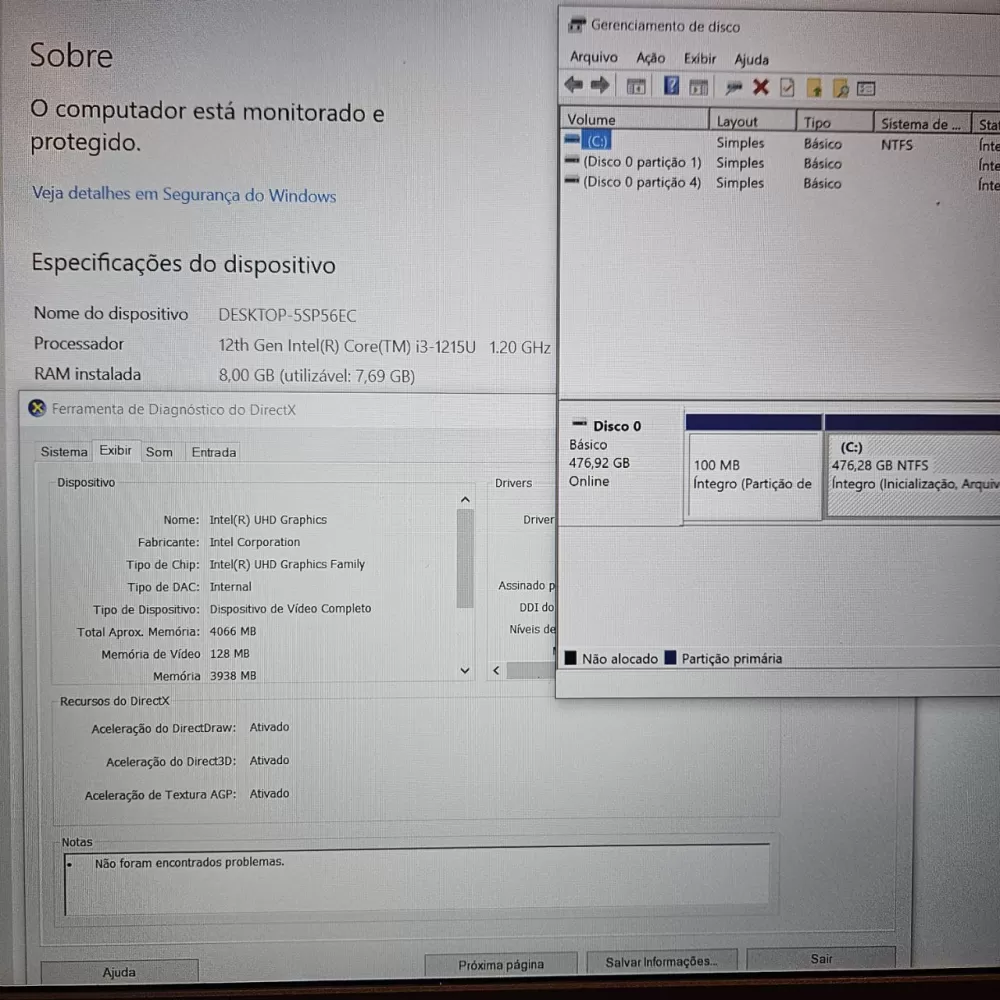The width and height of the screenshot is (1000, 1000).
Task: Click the settings list toolbar icon
Action: (x=865, y=89)
